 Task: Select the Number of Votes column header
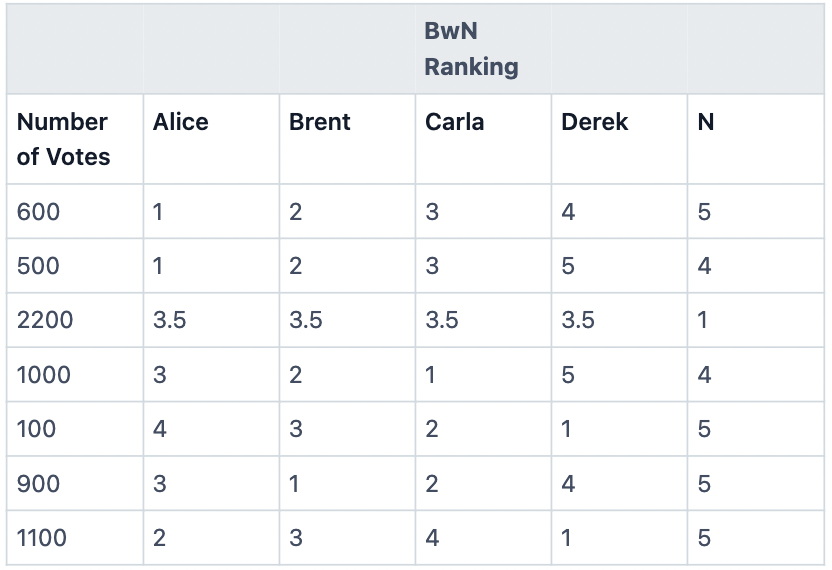(x=63, y=139)
